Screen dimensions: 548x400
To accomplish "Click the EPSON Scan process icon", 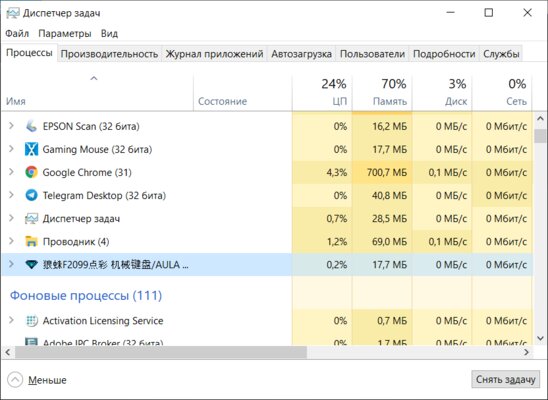I will [x=31, y=126].
